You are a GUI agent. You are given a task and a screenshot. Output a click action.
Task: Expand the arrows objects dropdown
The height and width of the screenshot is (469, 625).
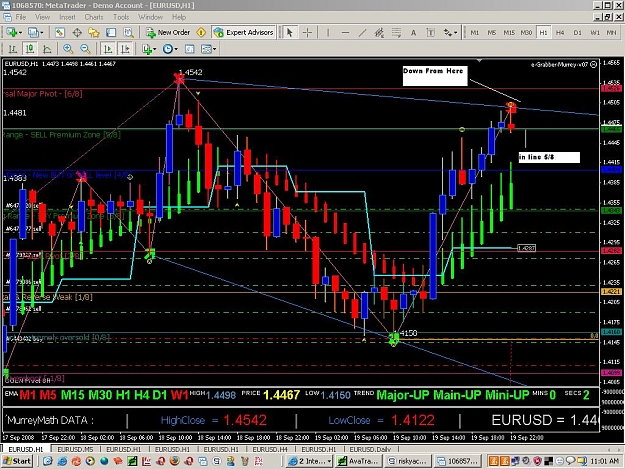[455, 32]
